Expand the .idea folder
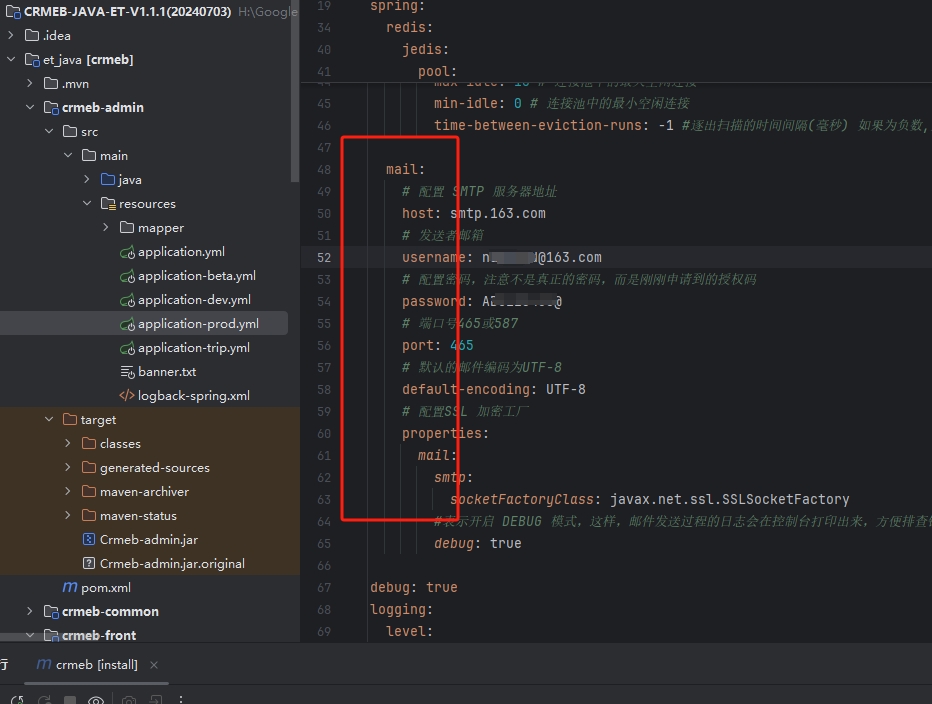Image resolution: width=932 pixels, height=704 pixels. coord(11,36)
